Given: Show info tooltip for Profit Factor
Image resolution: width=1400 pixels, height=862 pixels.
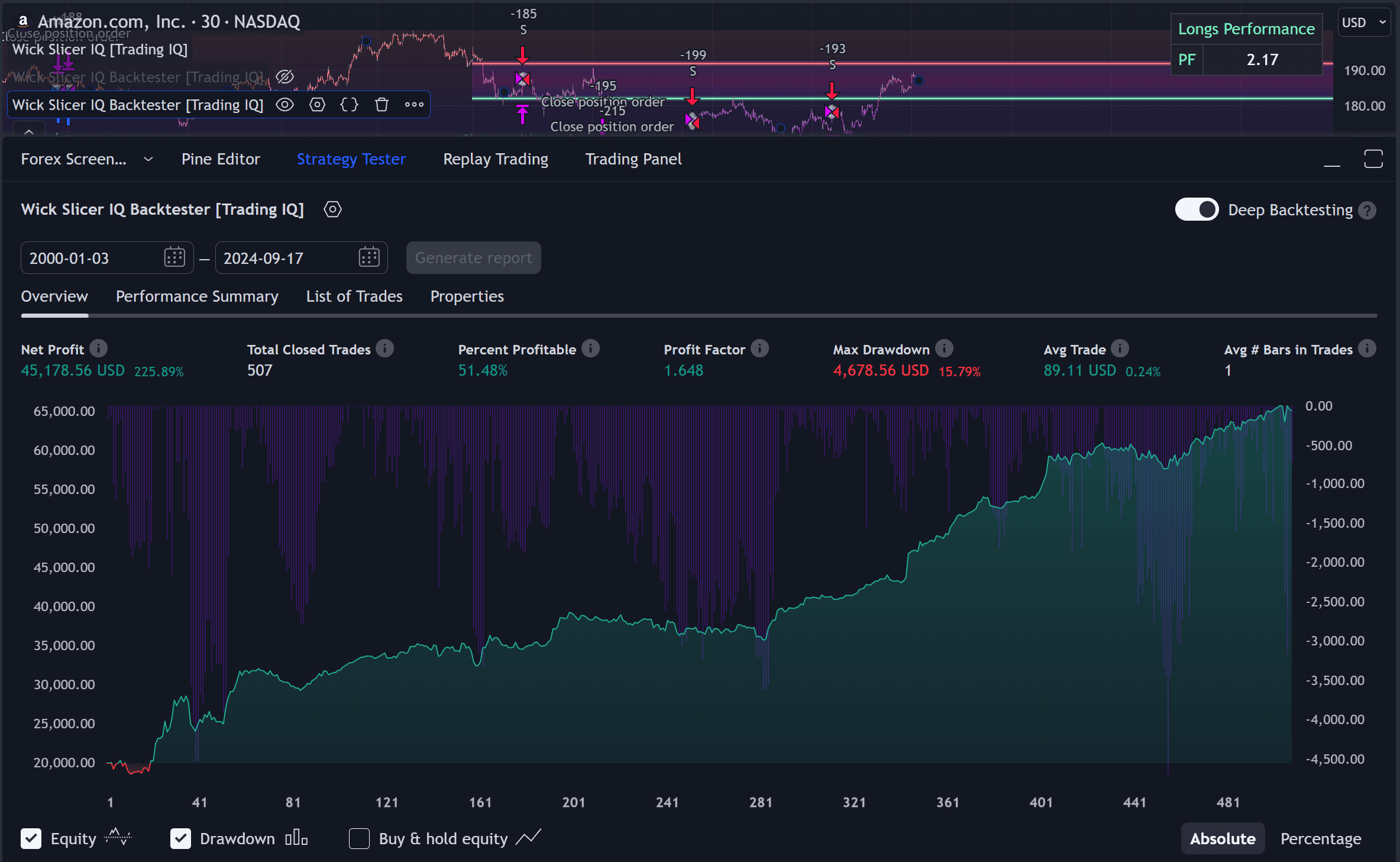Looking at the screenshot, I should click(x=760, y=349).
